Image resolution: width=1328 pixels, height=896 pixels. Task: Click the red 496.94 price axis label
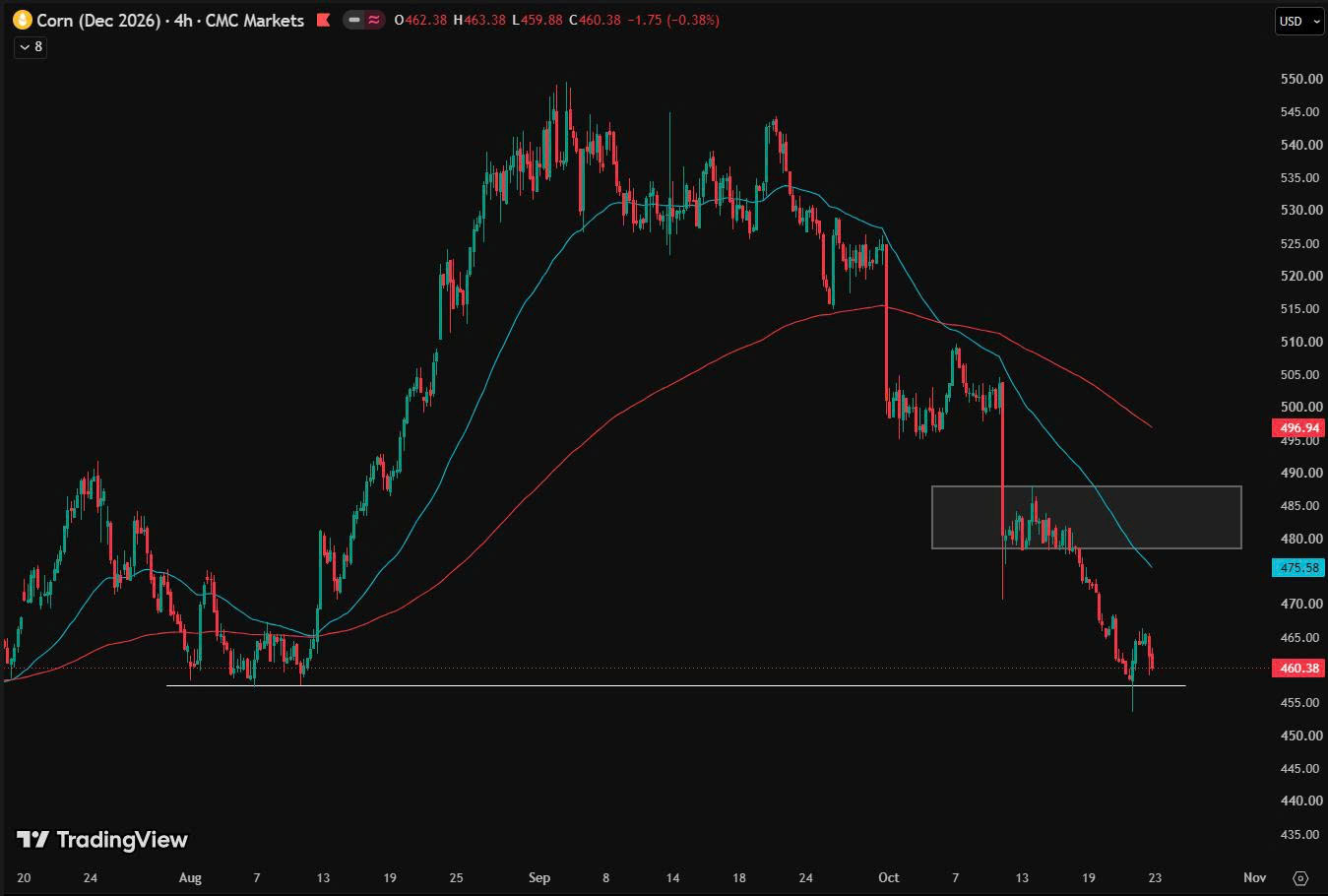pyautogui.click(x=1299, y=428)
